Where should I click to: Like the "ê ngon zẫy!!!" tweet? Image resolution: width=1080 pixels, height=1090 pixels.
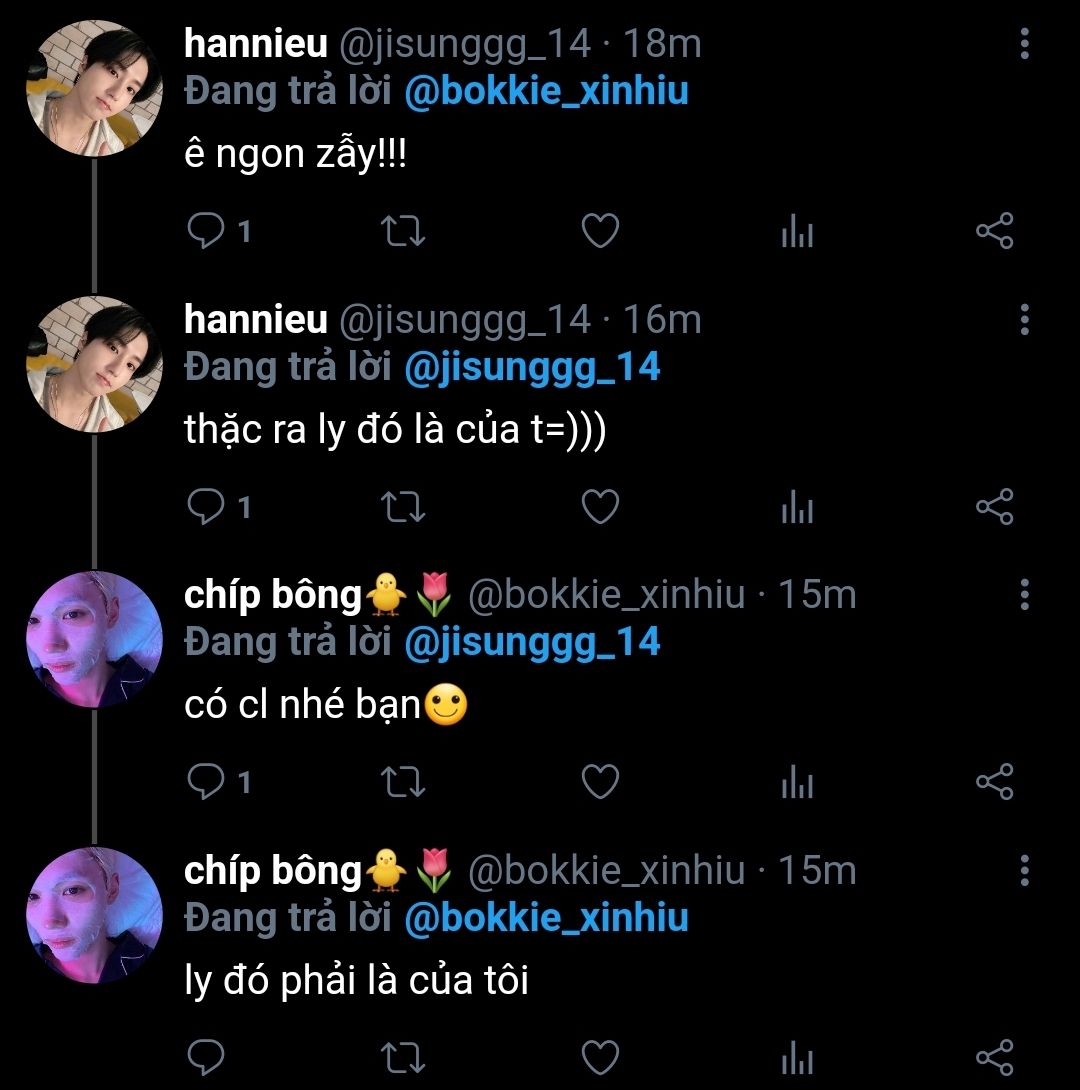pyautogui.click(x=600, y=232)
